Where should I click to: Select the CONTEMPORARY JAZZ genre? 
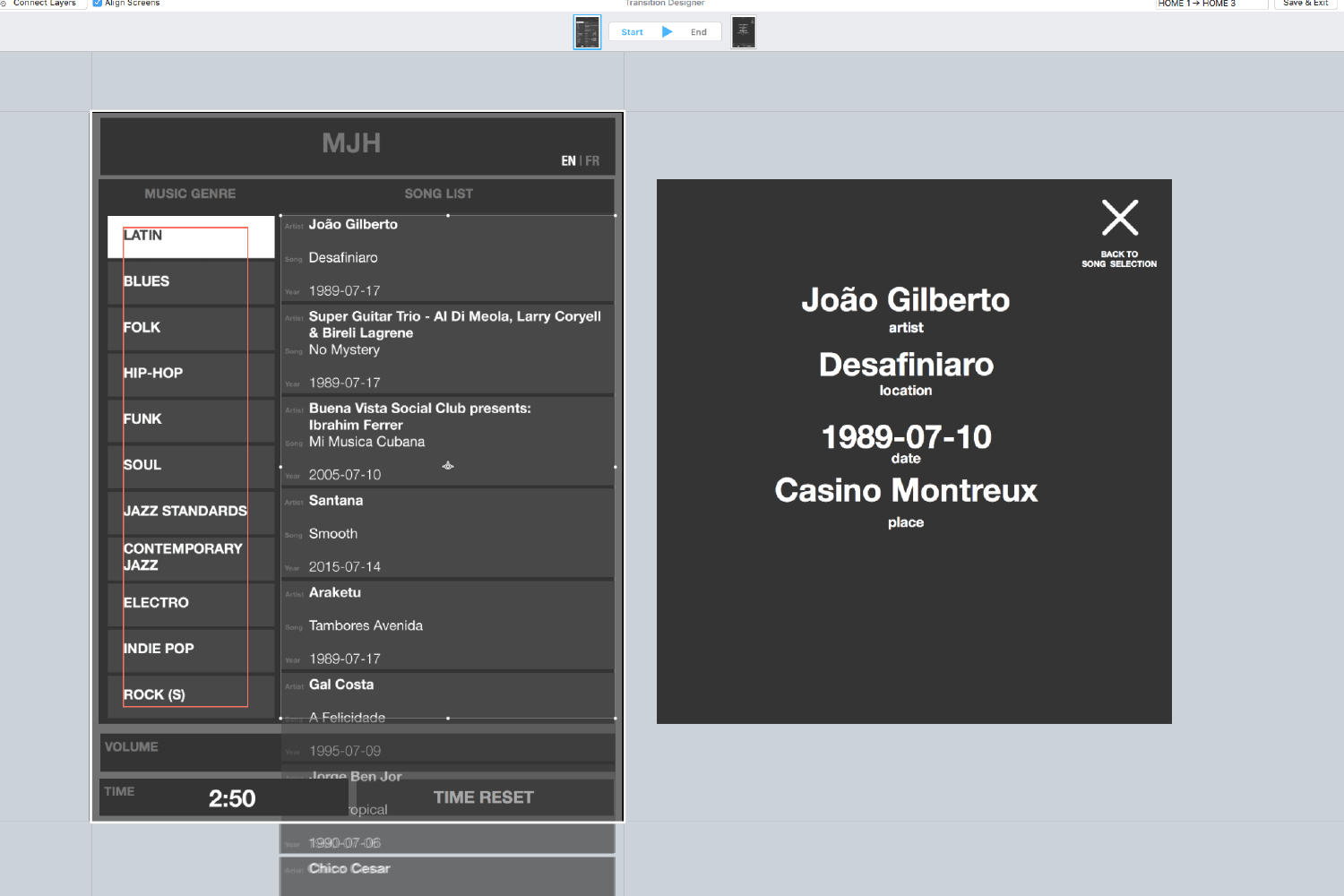click(191, 557)
